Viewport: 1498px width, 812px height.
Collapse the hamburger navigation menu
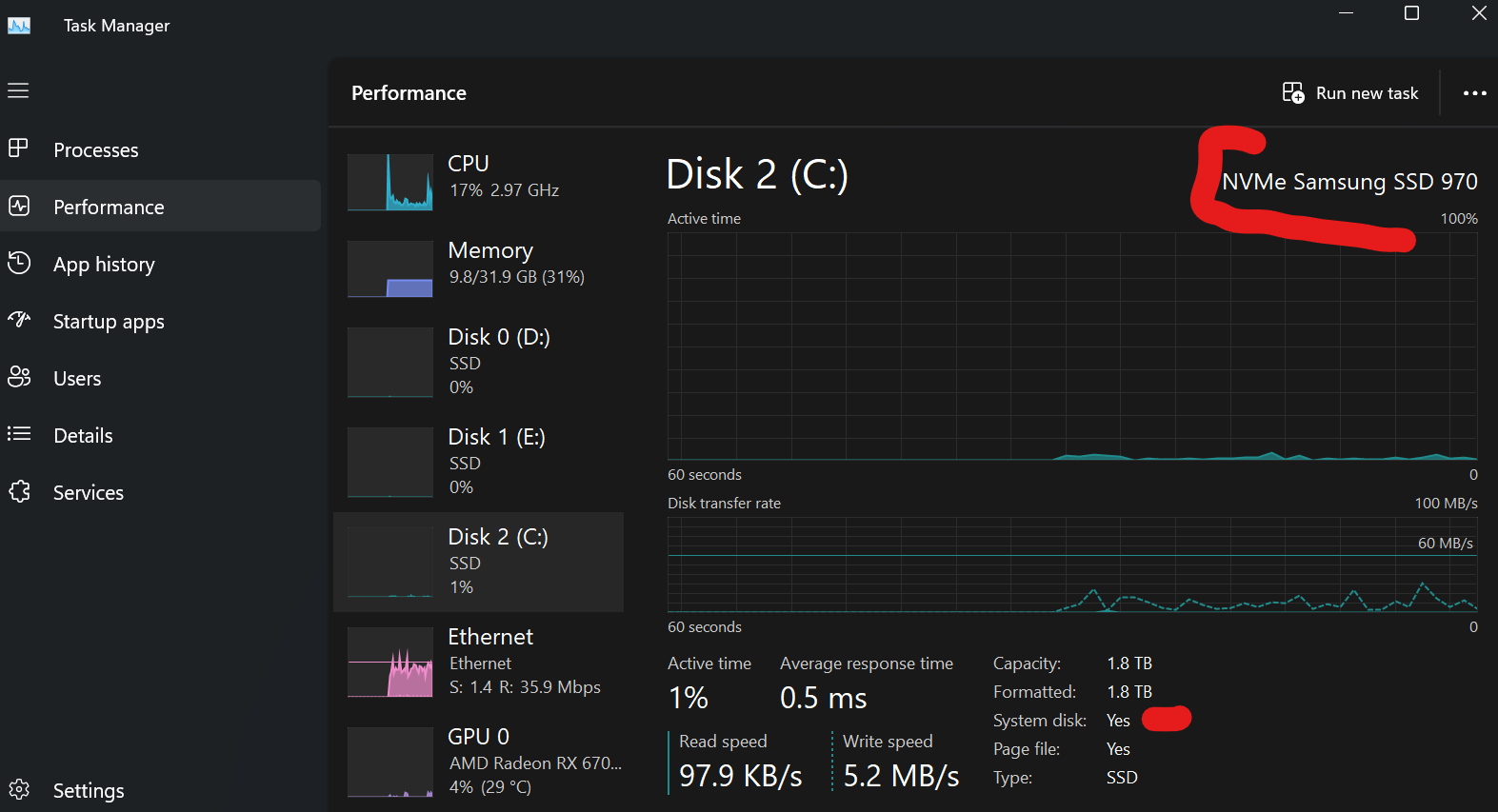coord(18,90)
